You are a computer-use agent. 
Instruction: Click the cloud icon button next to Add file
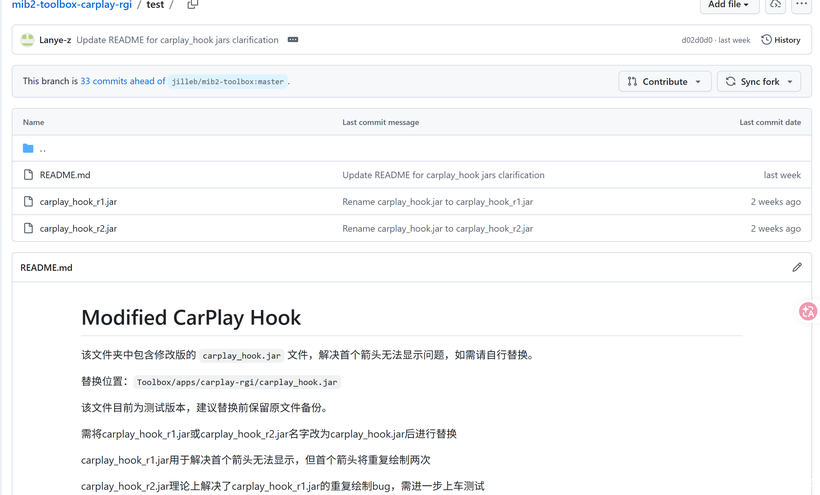click(x=776, y=5)
